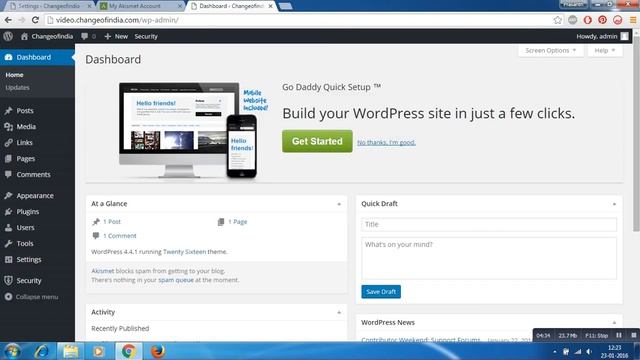Open the Howdy, admin account menu
The image size is (640, 360).
[x=602, y=36]
